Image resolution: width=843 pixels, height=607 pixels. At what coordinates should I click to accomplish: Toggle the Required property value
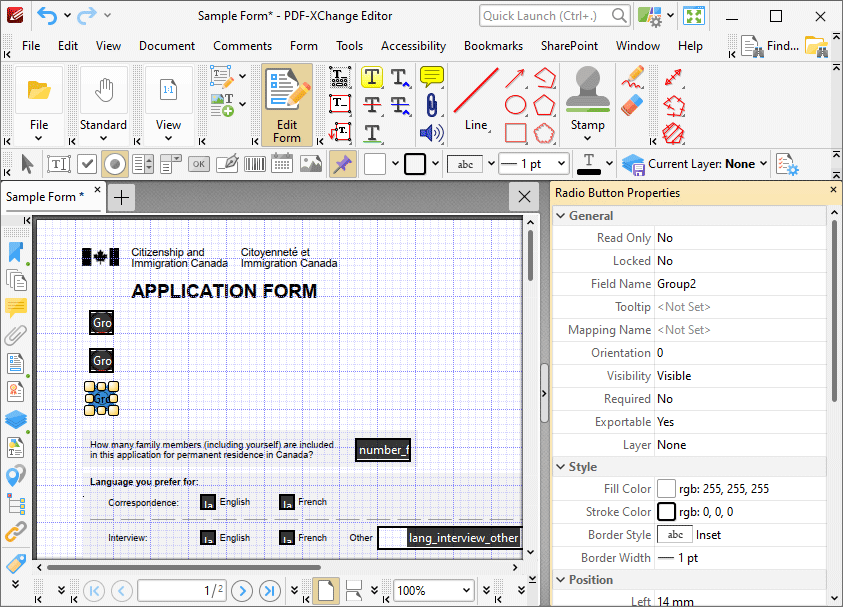[x=741, y=399]
